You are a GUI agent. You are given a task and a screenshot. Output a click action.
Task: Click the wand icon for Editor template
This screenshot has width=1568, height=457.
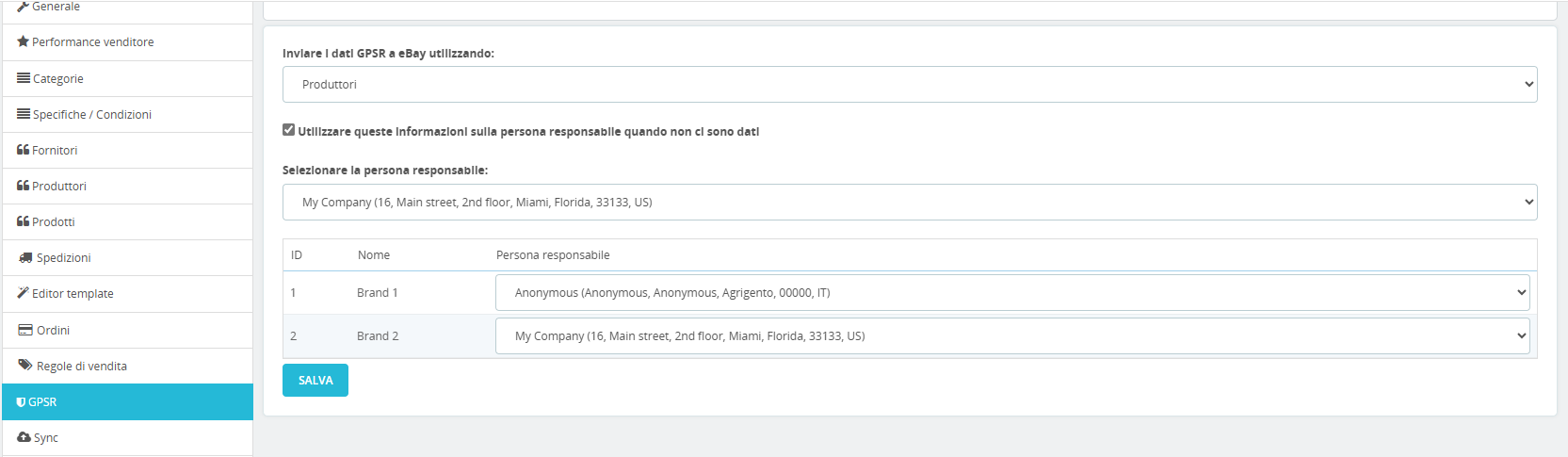(24, 293)
